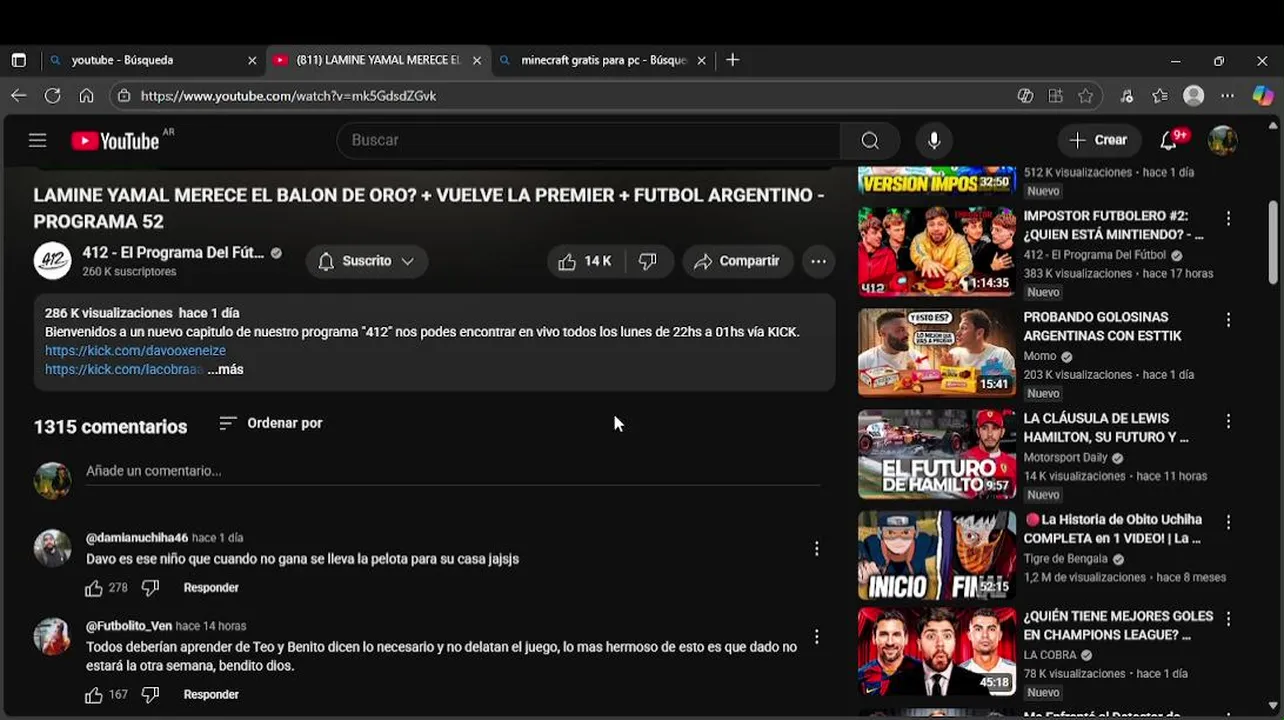The image size is (1284, 720).
Task: Open the Historia de Obito Uchiha thumbnail
Action: point(937,555)
